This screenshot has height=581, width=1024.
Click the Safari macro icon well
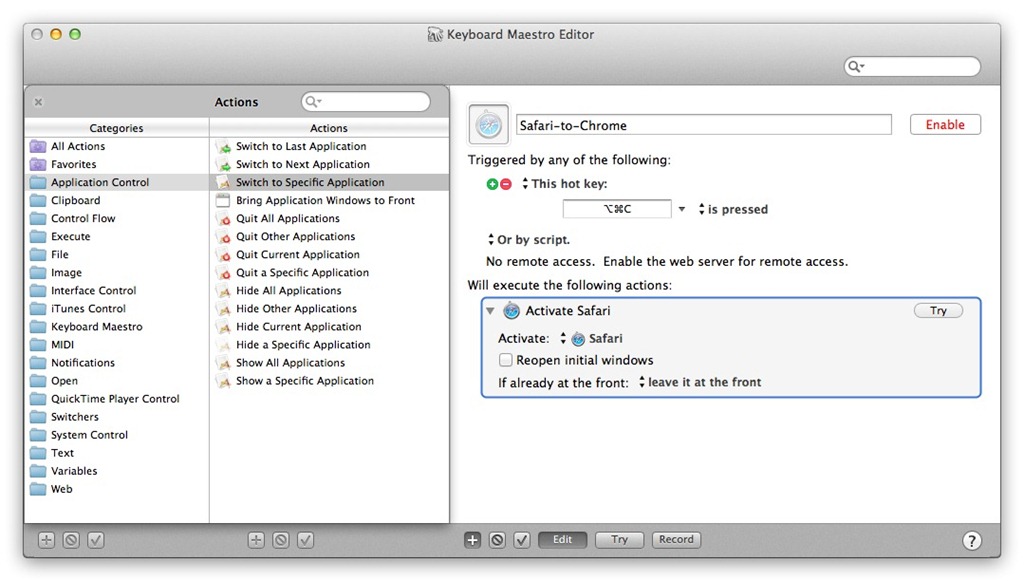click(489, 125)
